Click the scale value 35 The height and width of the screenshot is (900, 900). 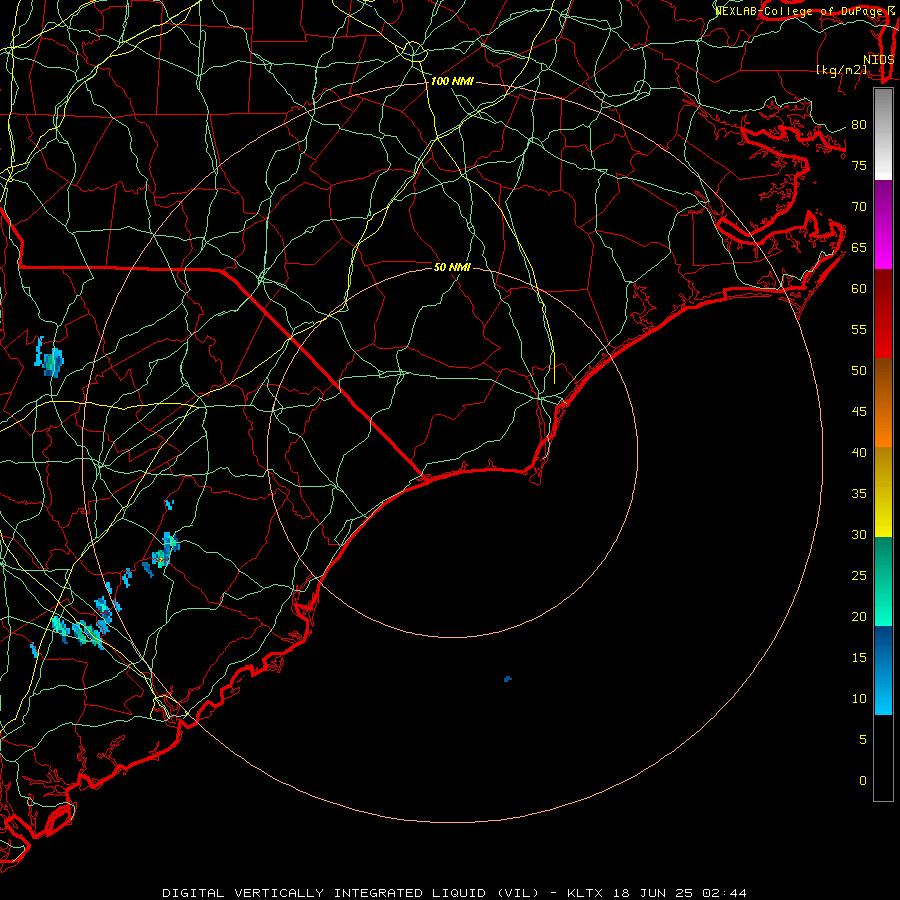pyautogui.click(x=859, y=494)
